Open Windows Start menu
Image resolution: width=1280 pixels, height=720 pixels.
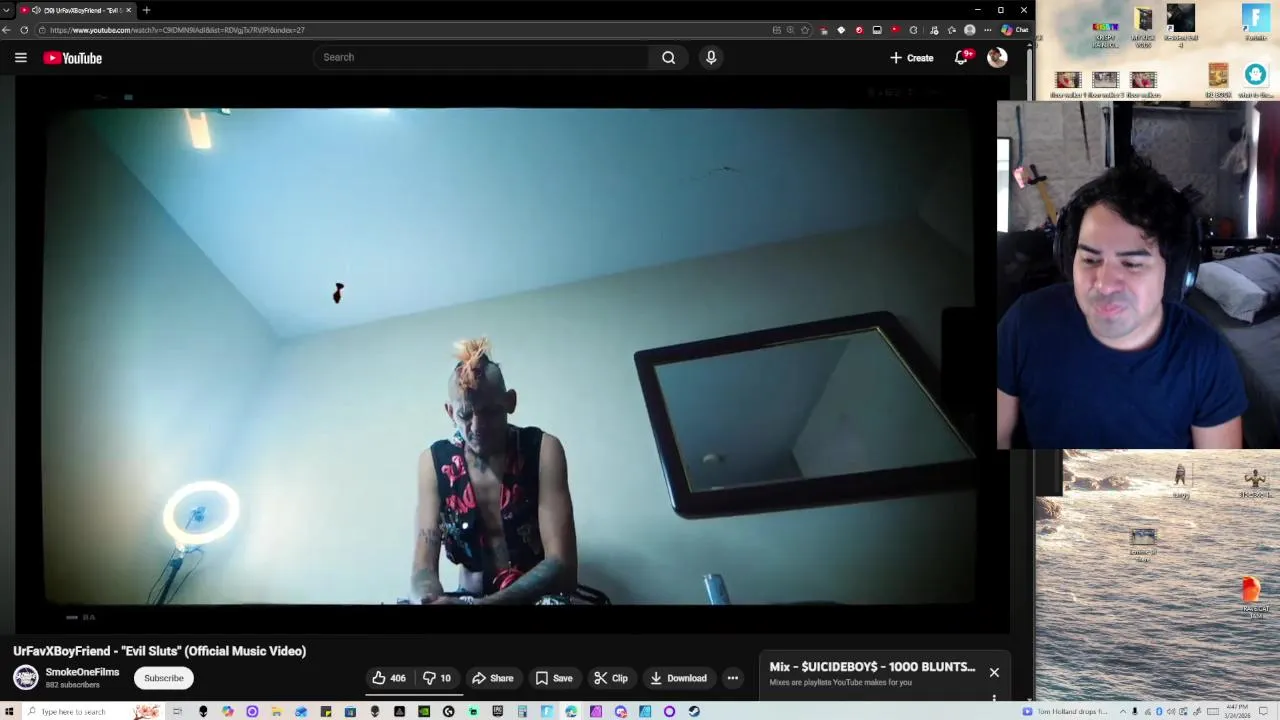click(11, 711)
